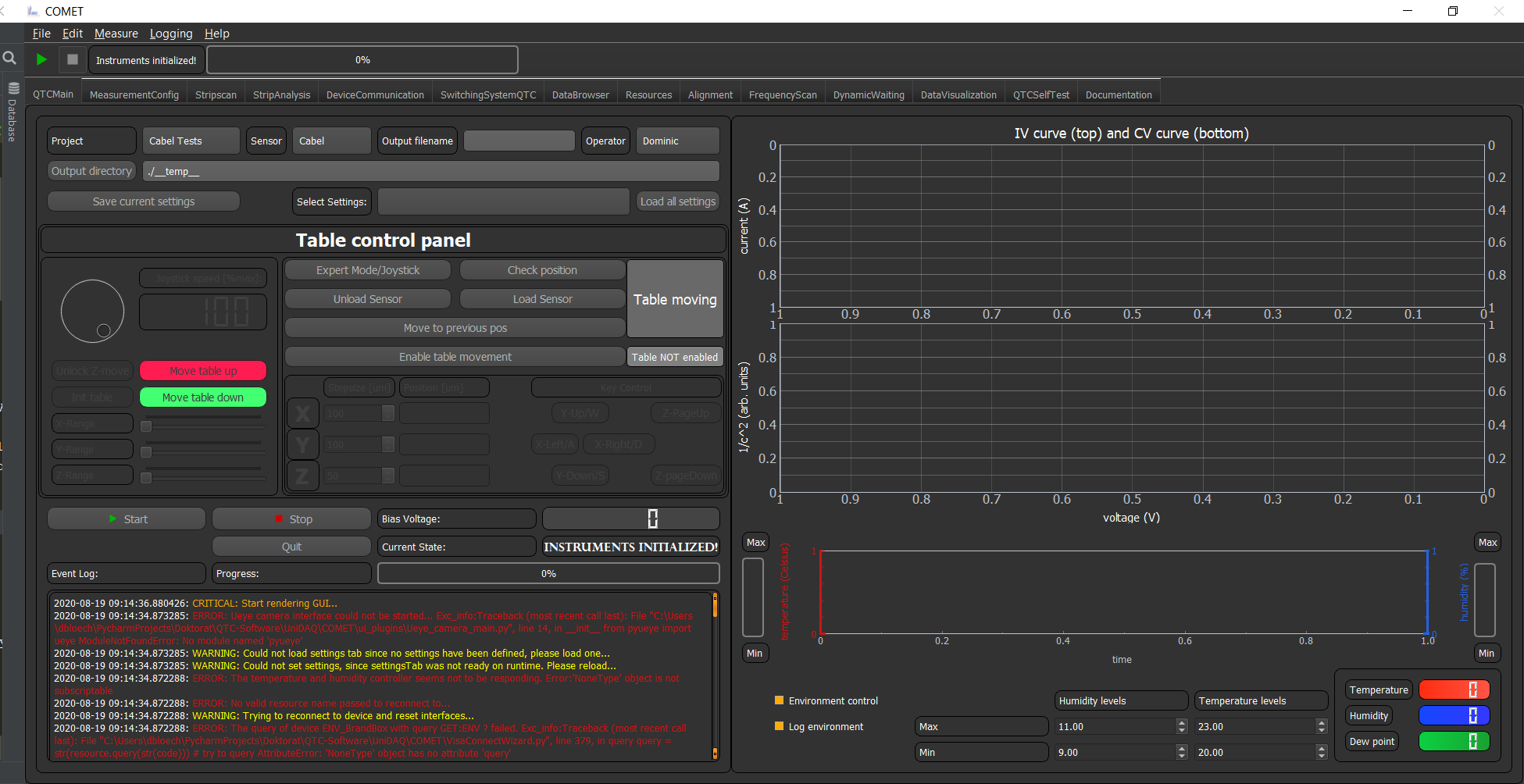The height and width of the screenshot is (784, 1524).
Task: Click the green Start button arrow
Action: click(113, 519)
